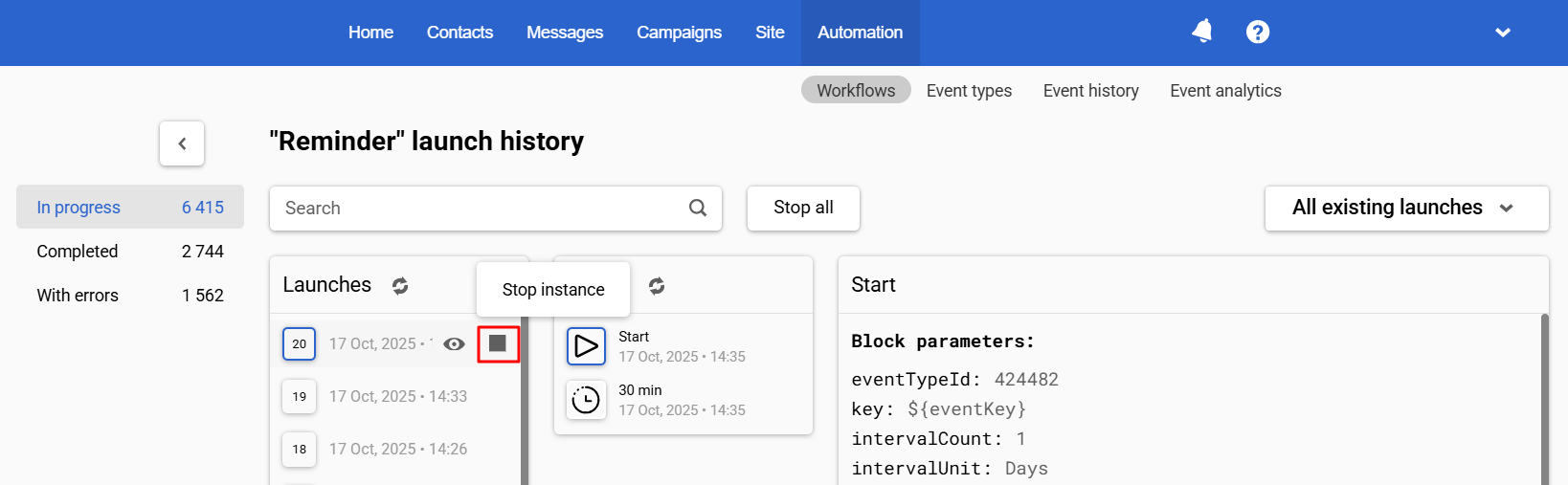Select the key value ${eventKey}
Viewport: 1568px width, 485px height.
click(967, 408)
